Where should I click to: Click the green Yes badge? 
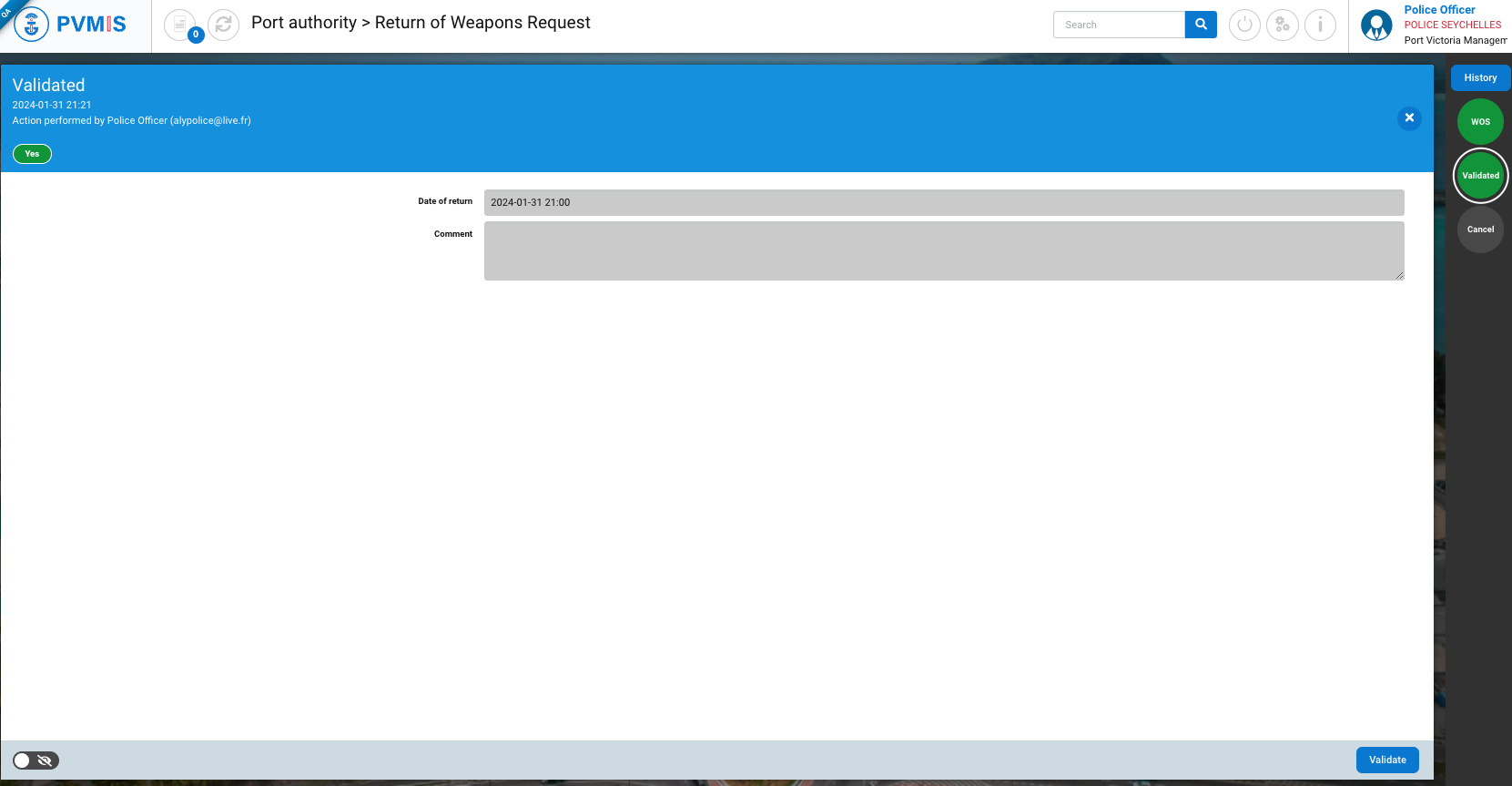tap(32, 154)
